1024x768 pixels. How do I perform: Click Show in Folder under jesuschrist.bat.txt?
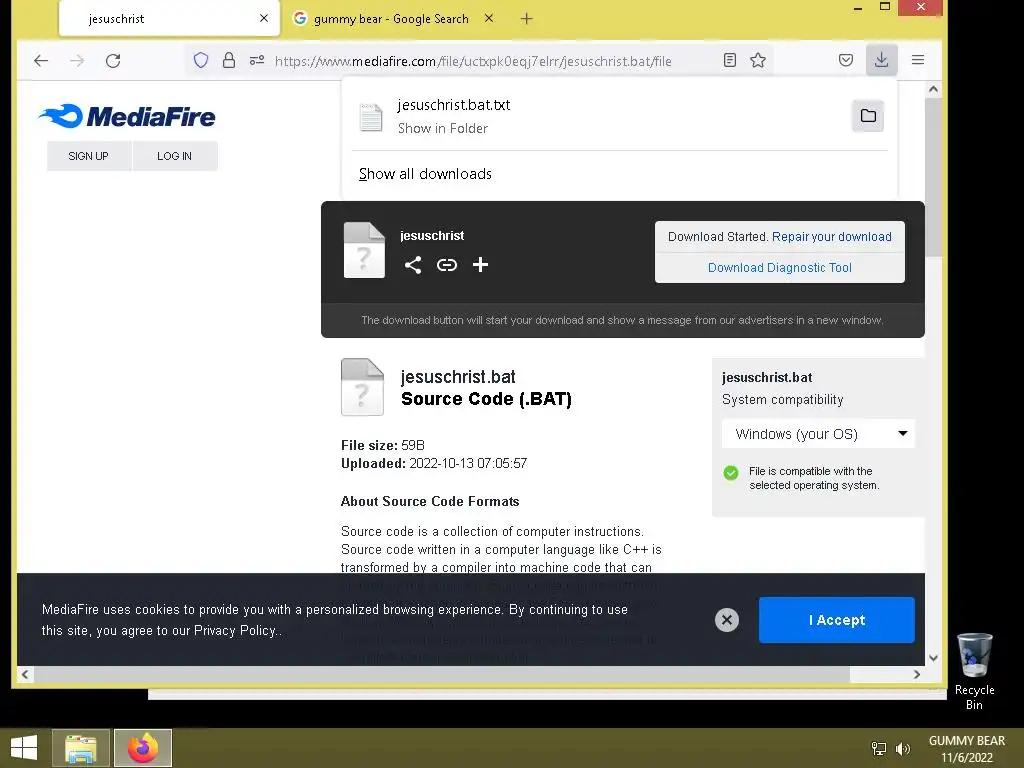(443, 128)
